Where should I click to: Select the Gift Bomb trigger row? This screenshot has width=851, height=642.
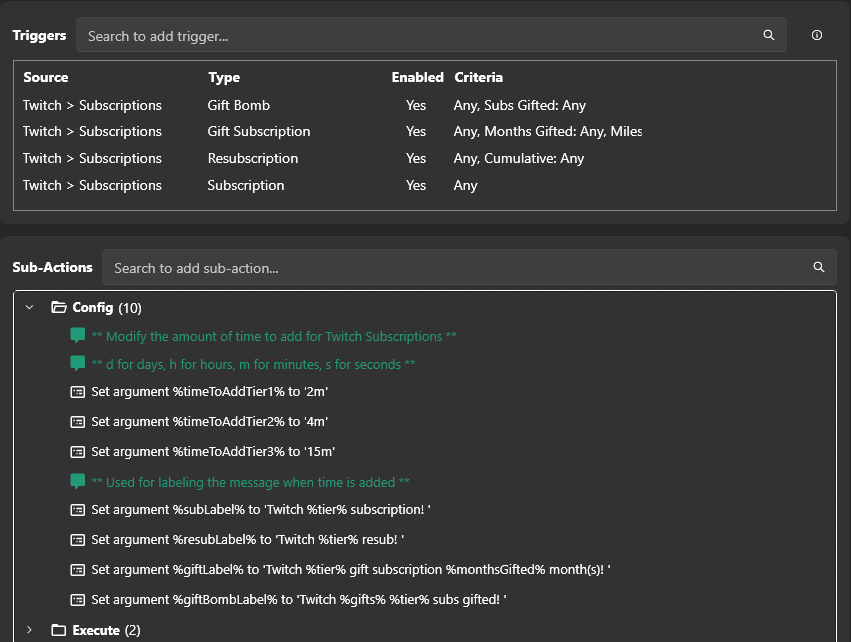click(238, 104)
